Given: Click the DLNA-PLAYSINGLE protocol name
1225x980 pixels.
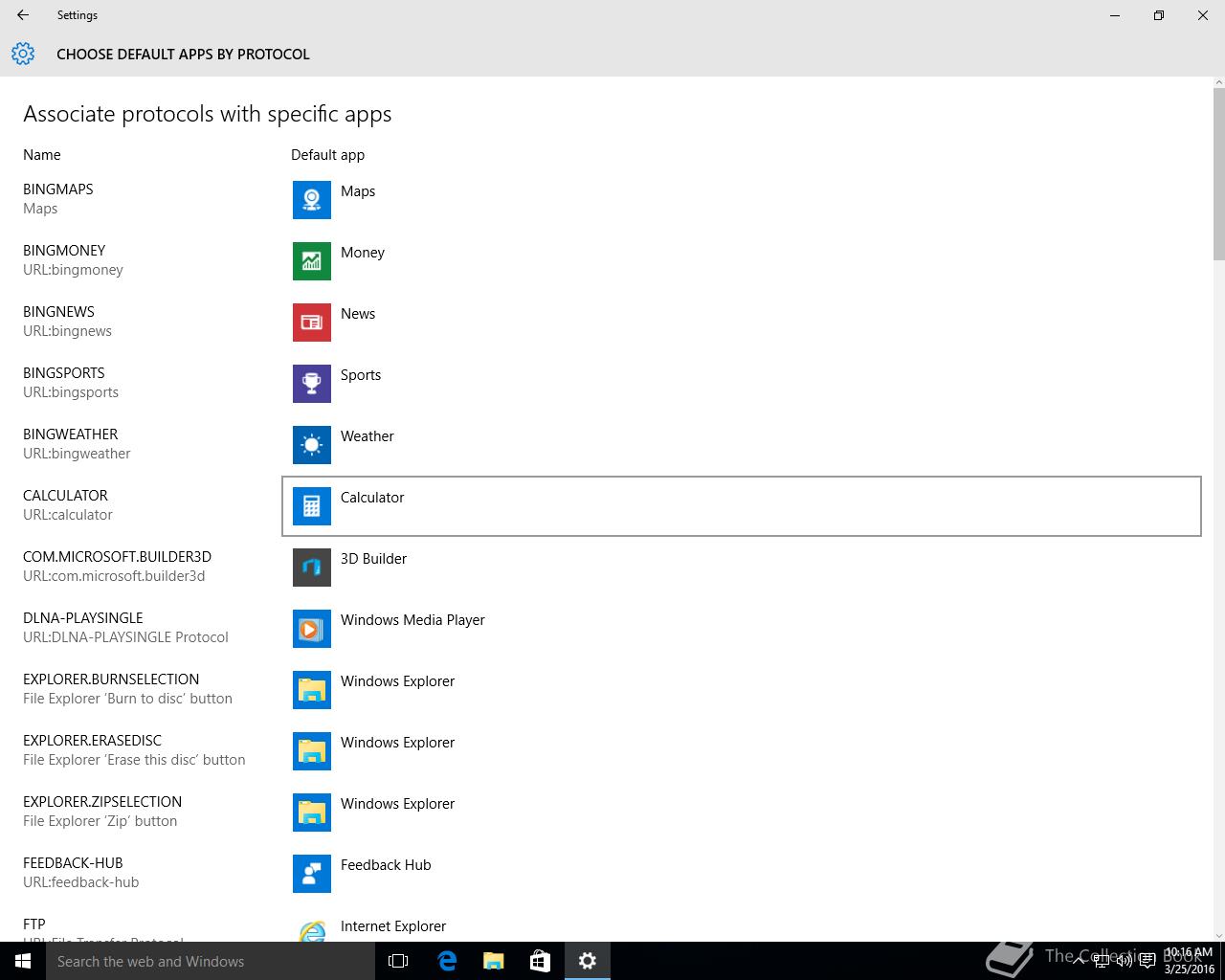Looking at the screenshot, I should (83, 618).
